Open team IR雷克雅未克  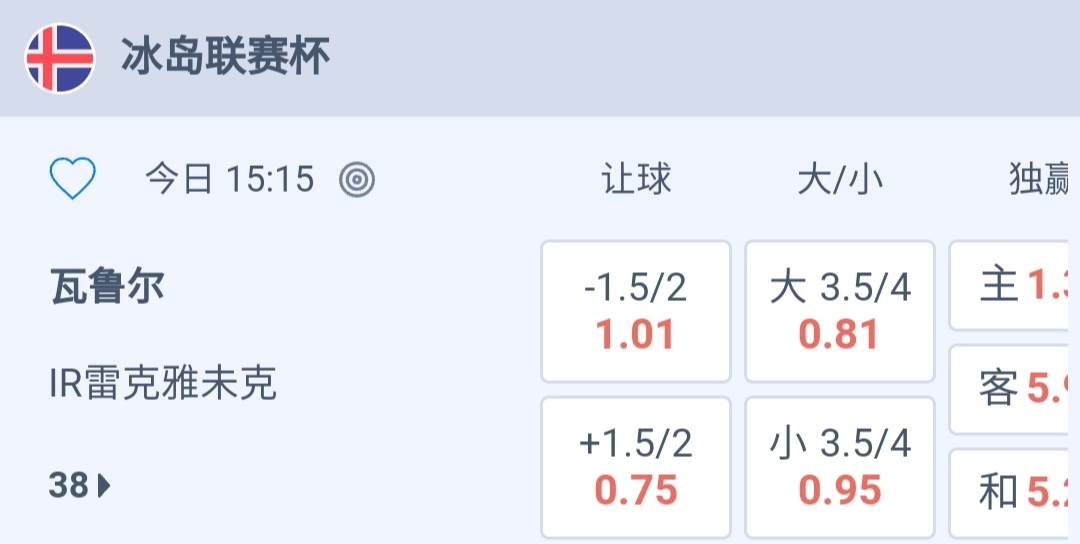[x=163, y=383]
